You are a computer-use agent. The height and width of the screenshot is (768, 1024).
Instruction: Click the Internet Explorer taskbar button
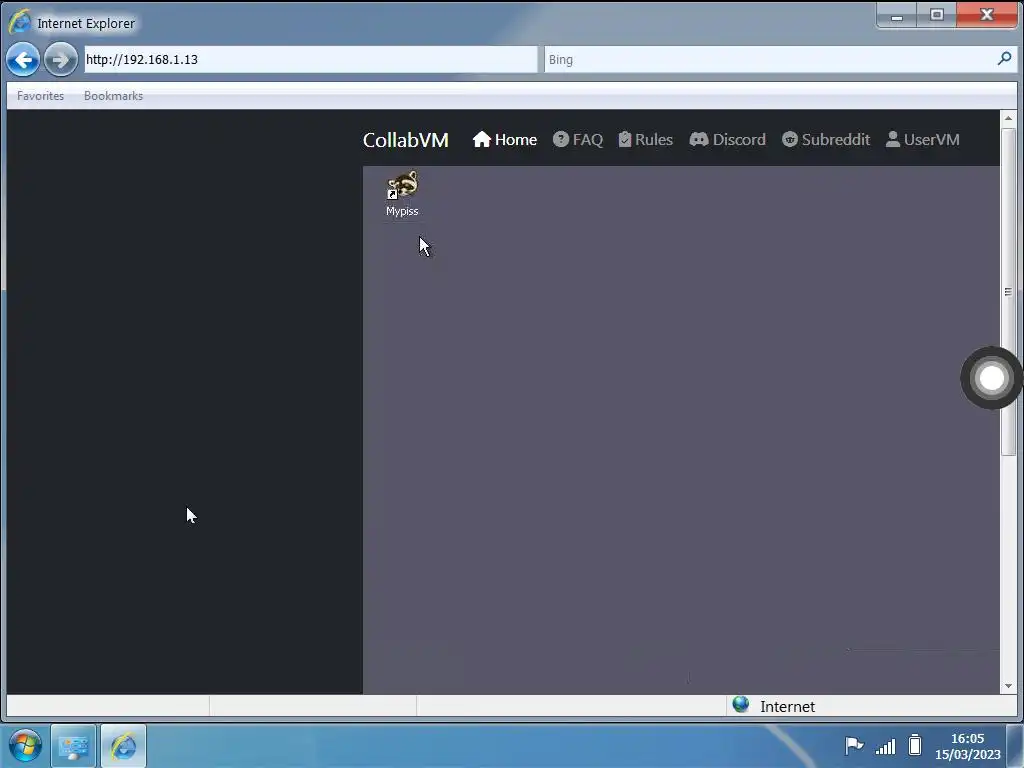pyautogui.click(x=123, y=746)
